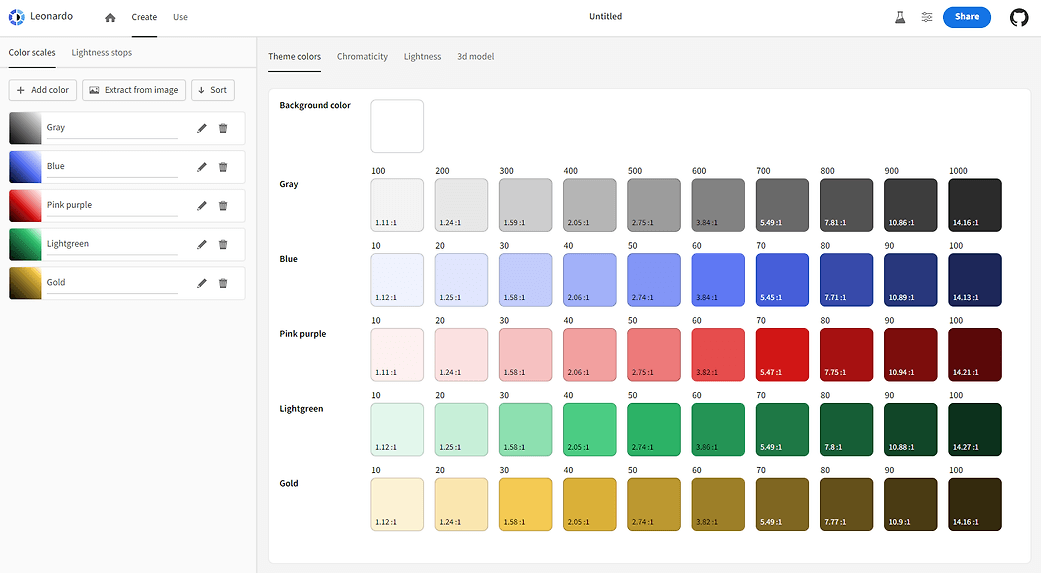Select the Lightness tab
Viewport: 1041px width, 573px height.
(422, 57)
